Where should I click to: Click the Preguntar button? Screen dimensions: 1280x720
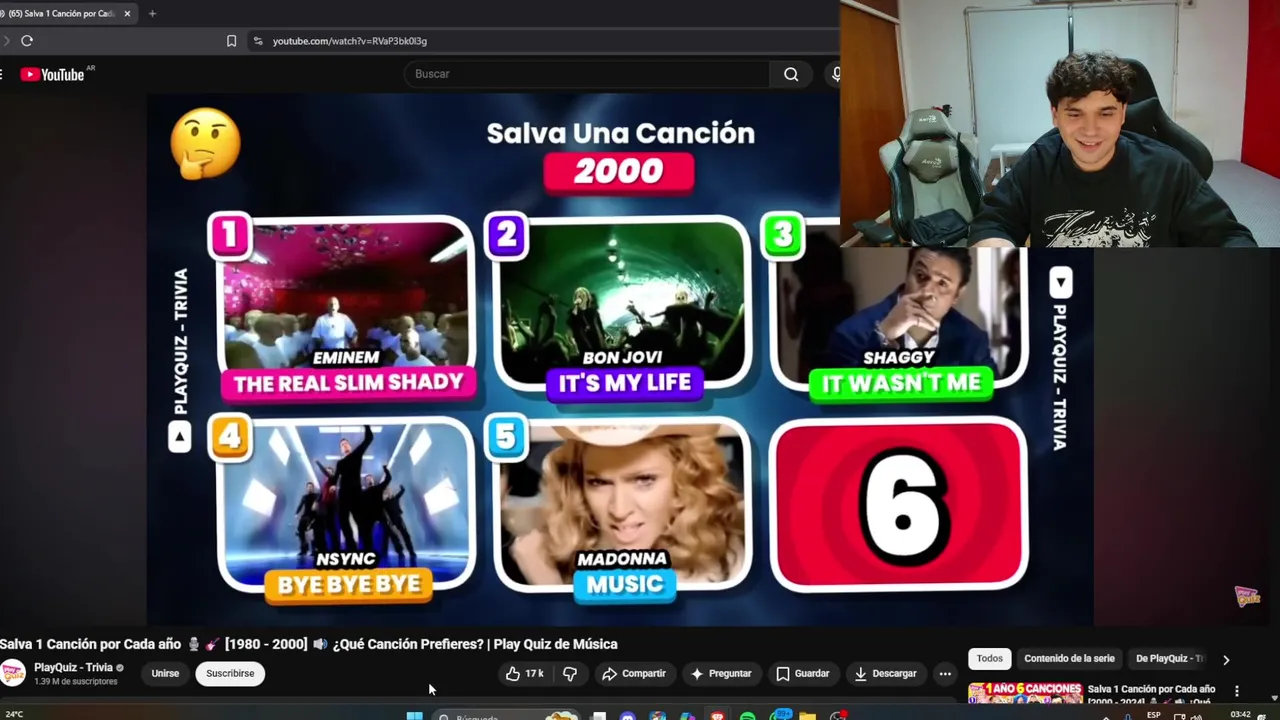(x=720, y=674)
